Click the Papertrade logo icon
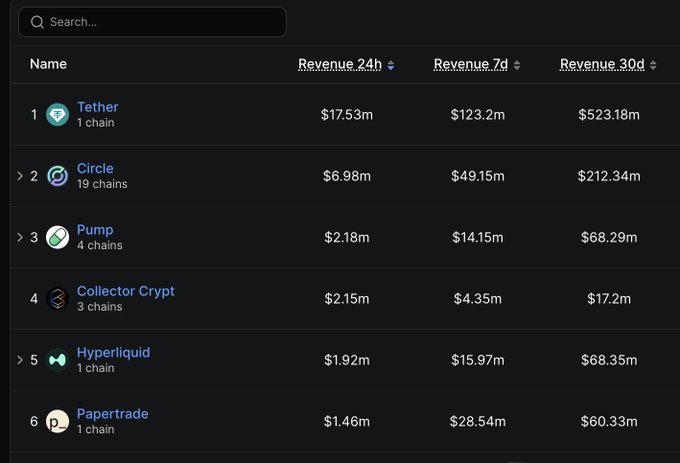The height and width of the screenshot is (463, 680). coord(57,421)
